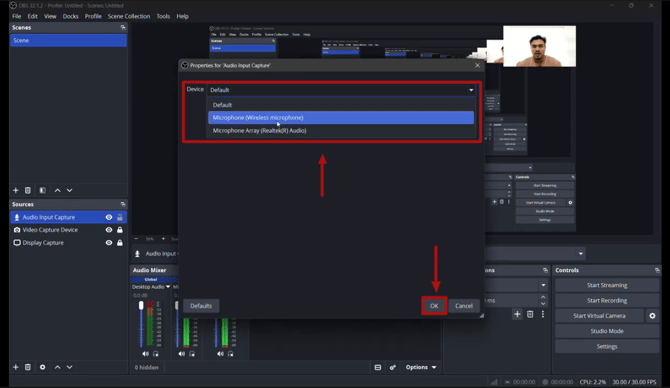Open transition three-dots menu
Screen dimensions: 670x388
pyautogui.click(x=543, y=314)
